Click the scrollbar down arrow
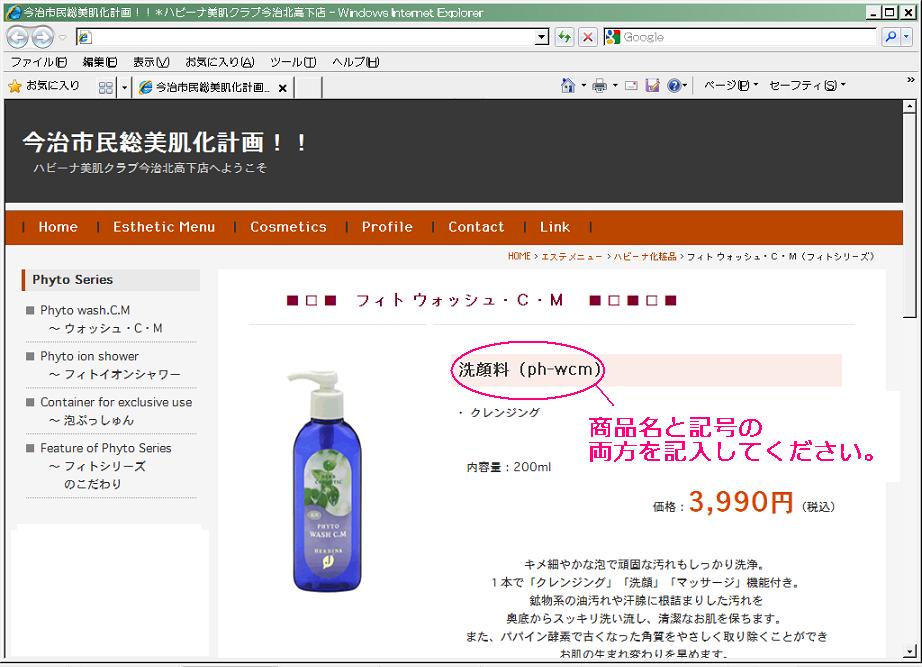Viewport: 922px width, 667px height. tap(909, 651)
